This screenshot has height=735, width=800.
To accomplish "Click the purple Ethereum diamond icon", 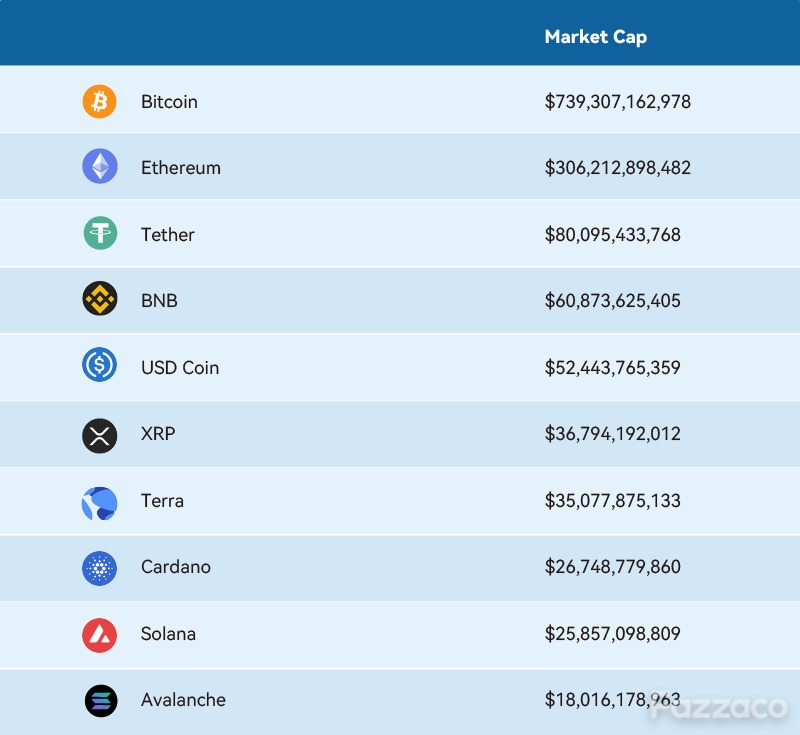I will click(99, 166).
